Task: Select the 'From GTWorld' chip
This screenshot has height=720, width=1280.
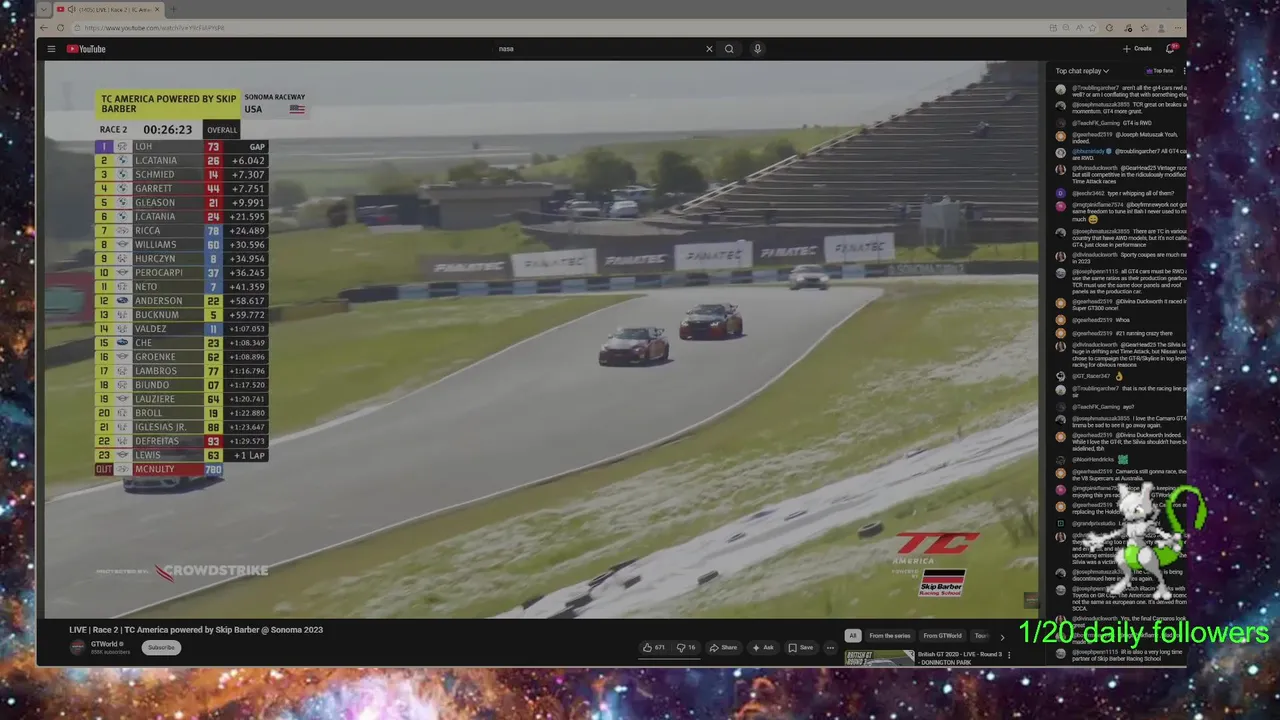Action: click(942, 636)
